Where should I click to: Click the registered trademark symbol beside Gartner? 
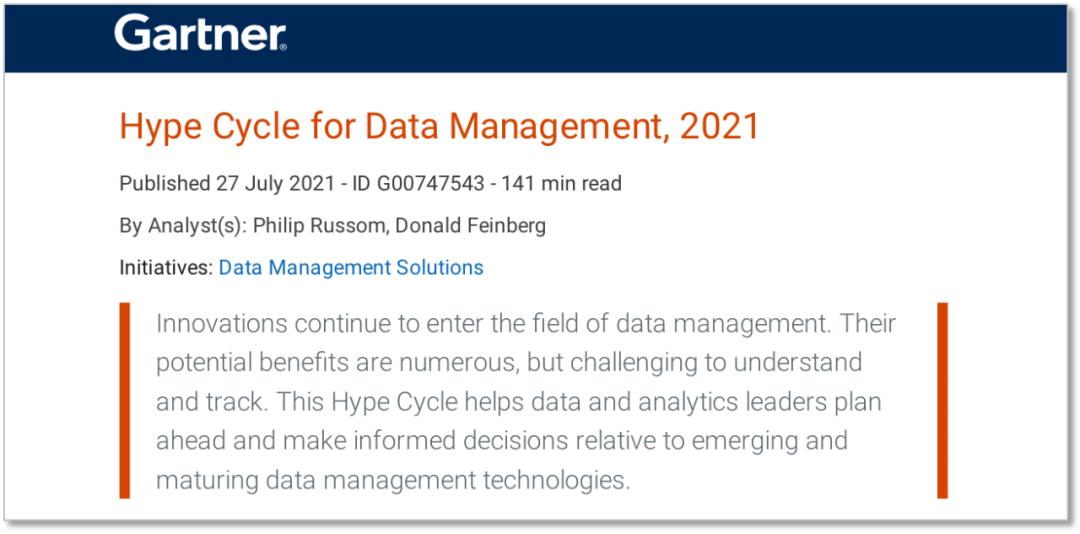(283, 46)
